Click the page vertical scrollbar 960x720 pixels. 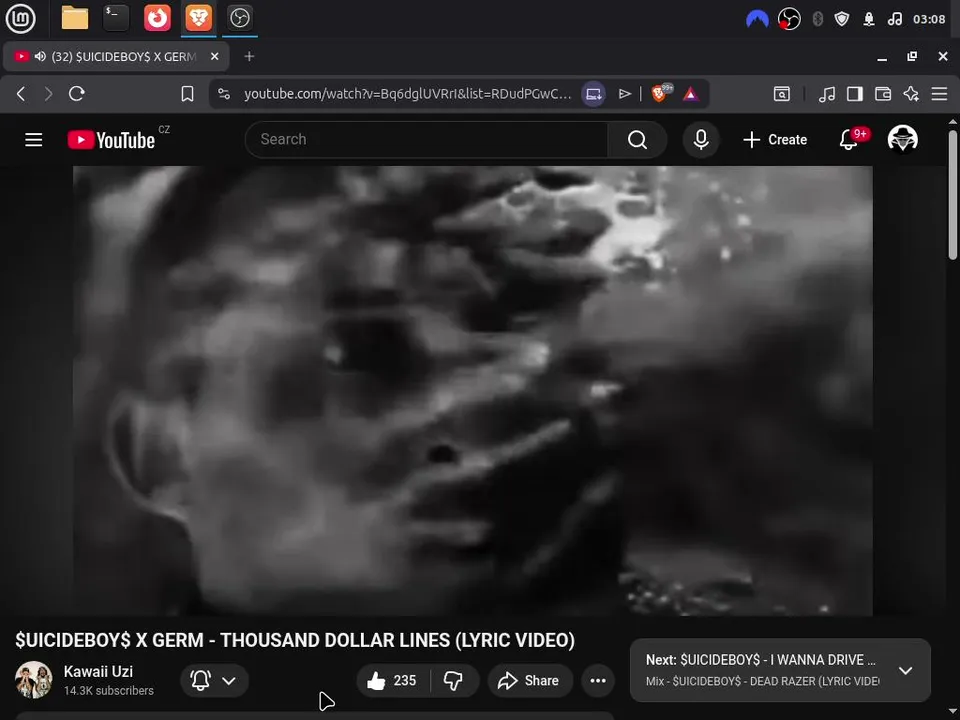pos(953,195)
